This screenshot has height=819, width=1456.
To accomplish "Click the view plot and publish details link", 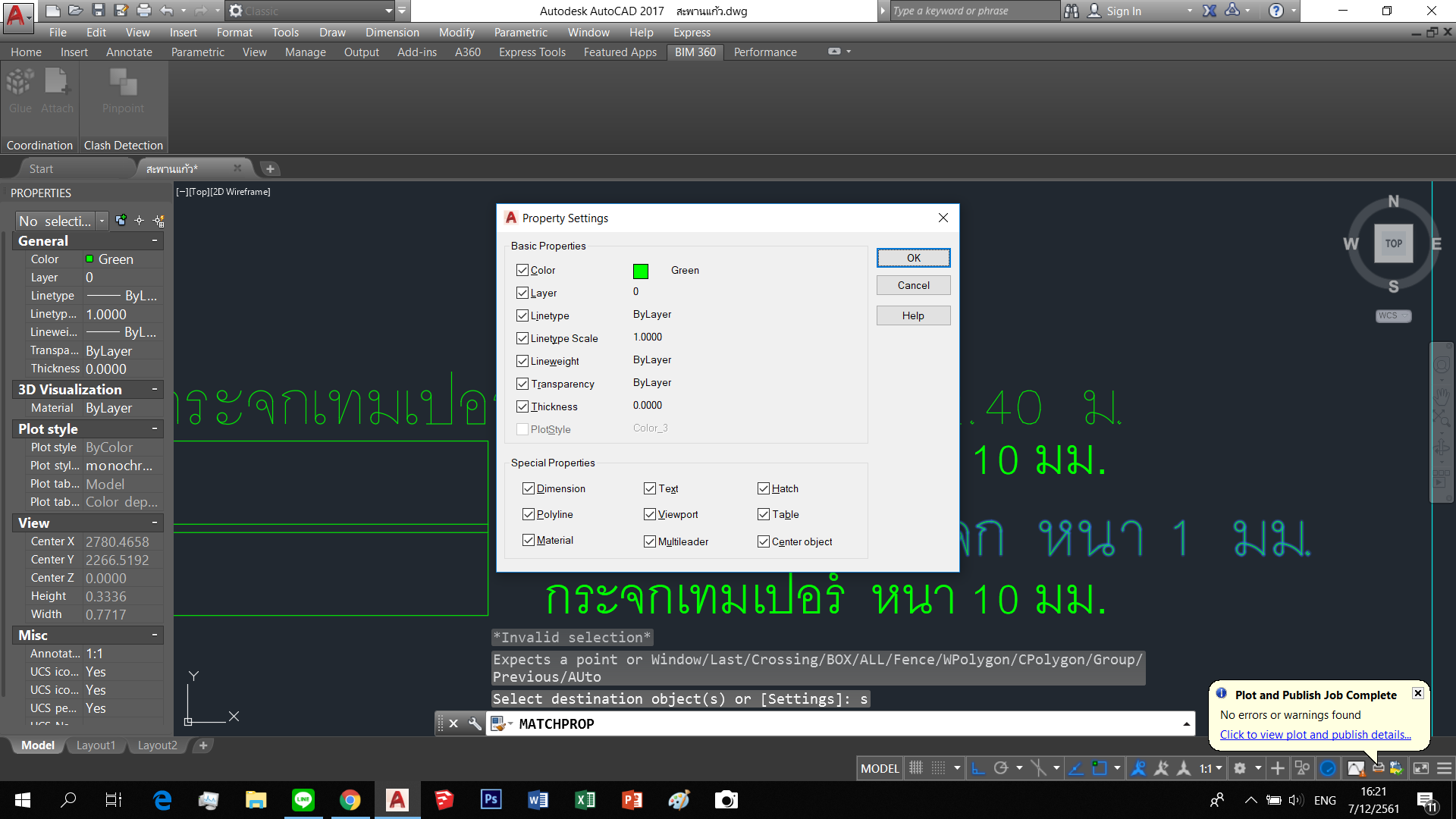I will coord(1315,734).
